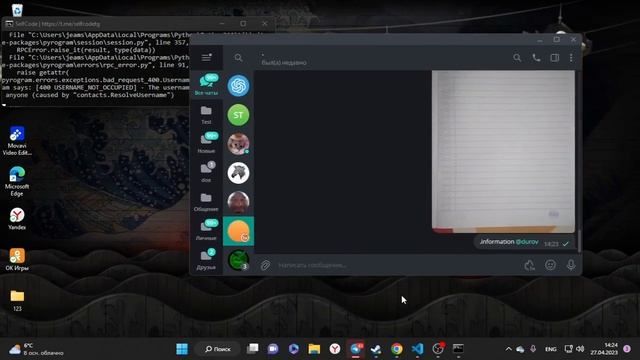
Task: Open the chat with the dark green avatar
Action: click(x=238, y=260)
